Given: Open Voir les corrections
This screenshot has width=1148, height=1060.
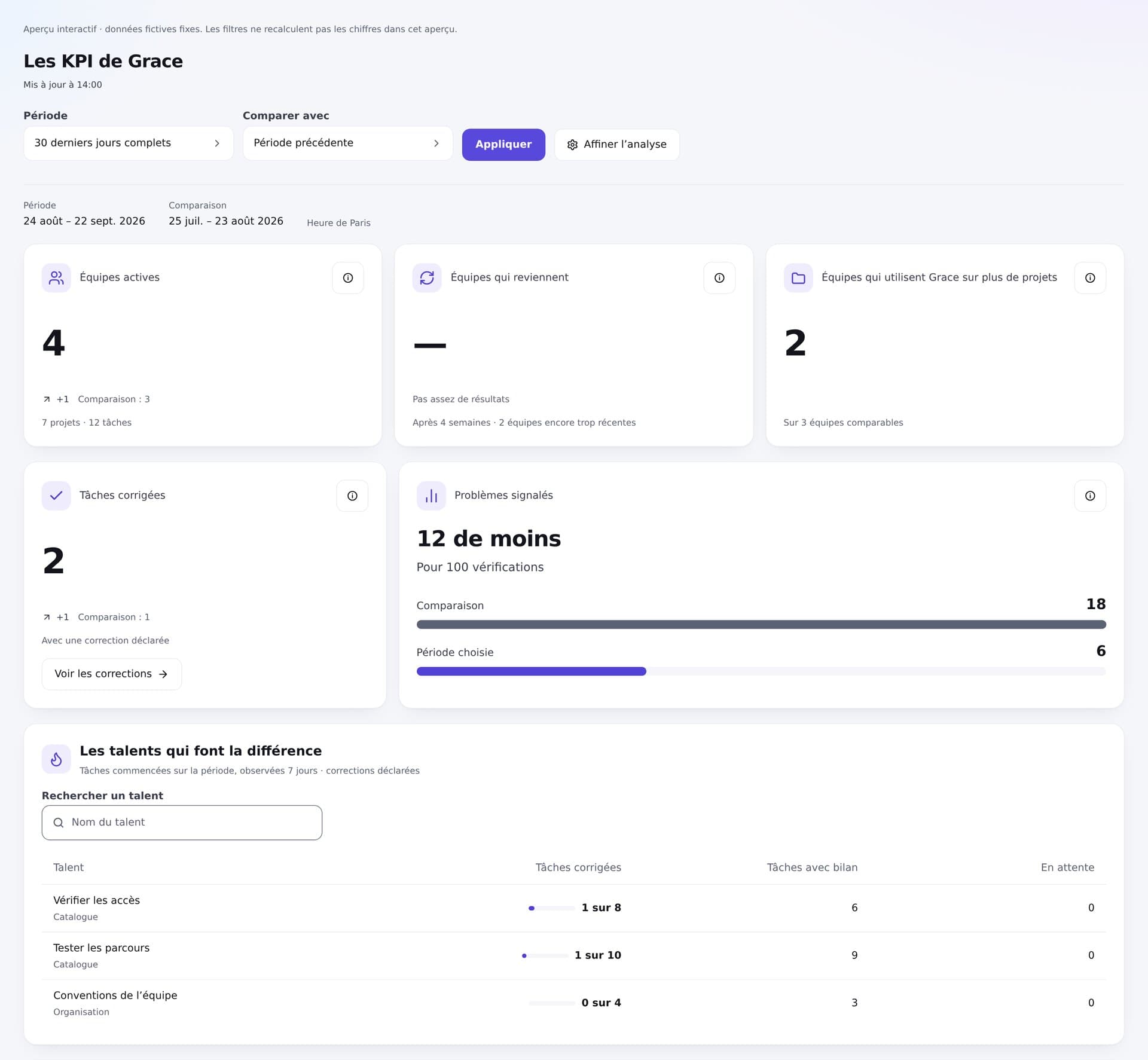Looking at the screenshot, I should (x=112, y=674).
